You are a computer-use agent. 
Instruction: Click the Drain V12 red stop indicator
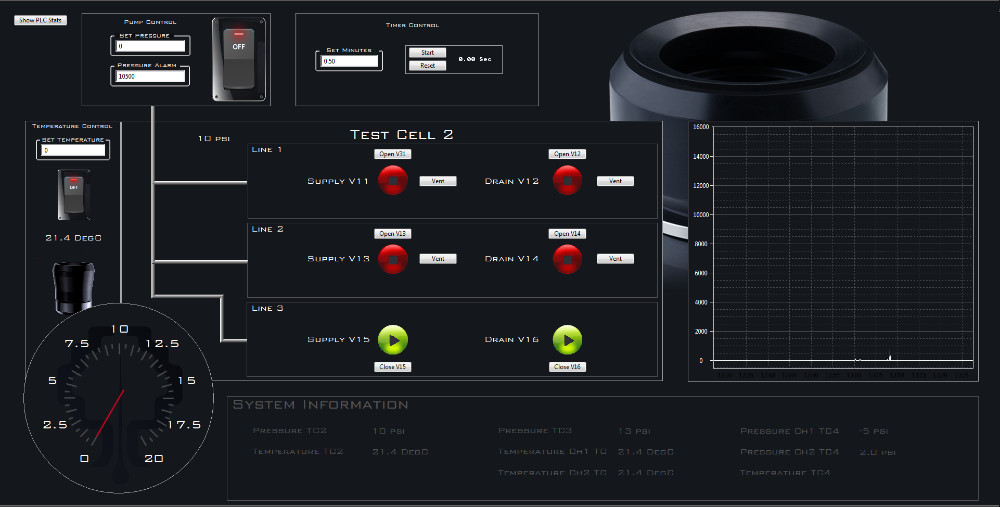click(x=568, y=180)
